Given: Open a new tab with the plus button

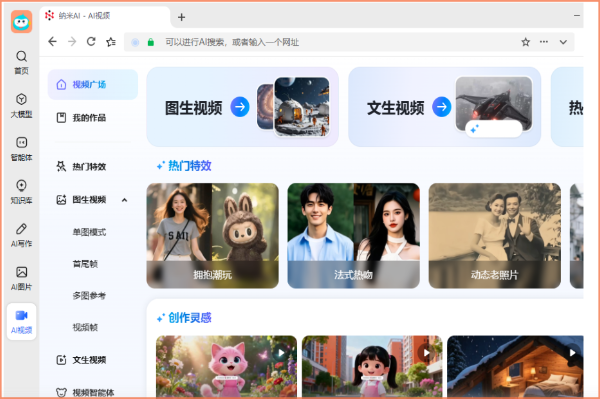Looking at the screenshot, I should point(181,17).
